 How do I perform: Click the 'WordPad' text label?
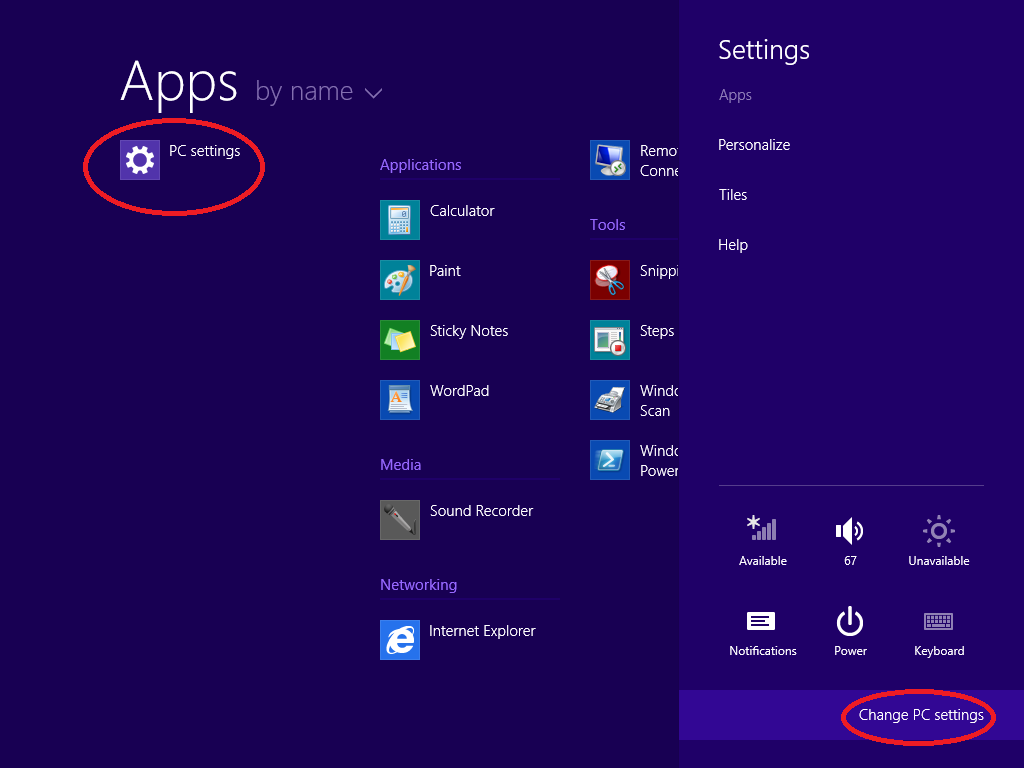[459, 391]
